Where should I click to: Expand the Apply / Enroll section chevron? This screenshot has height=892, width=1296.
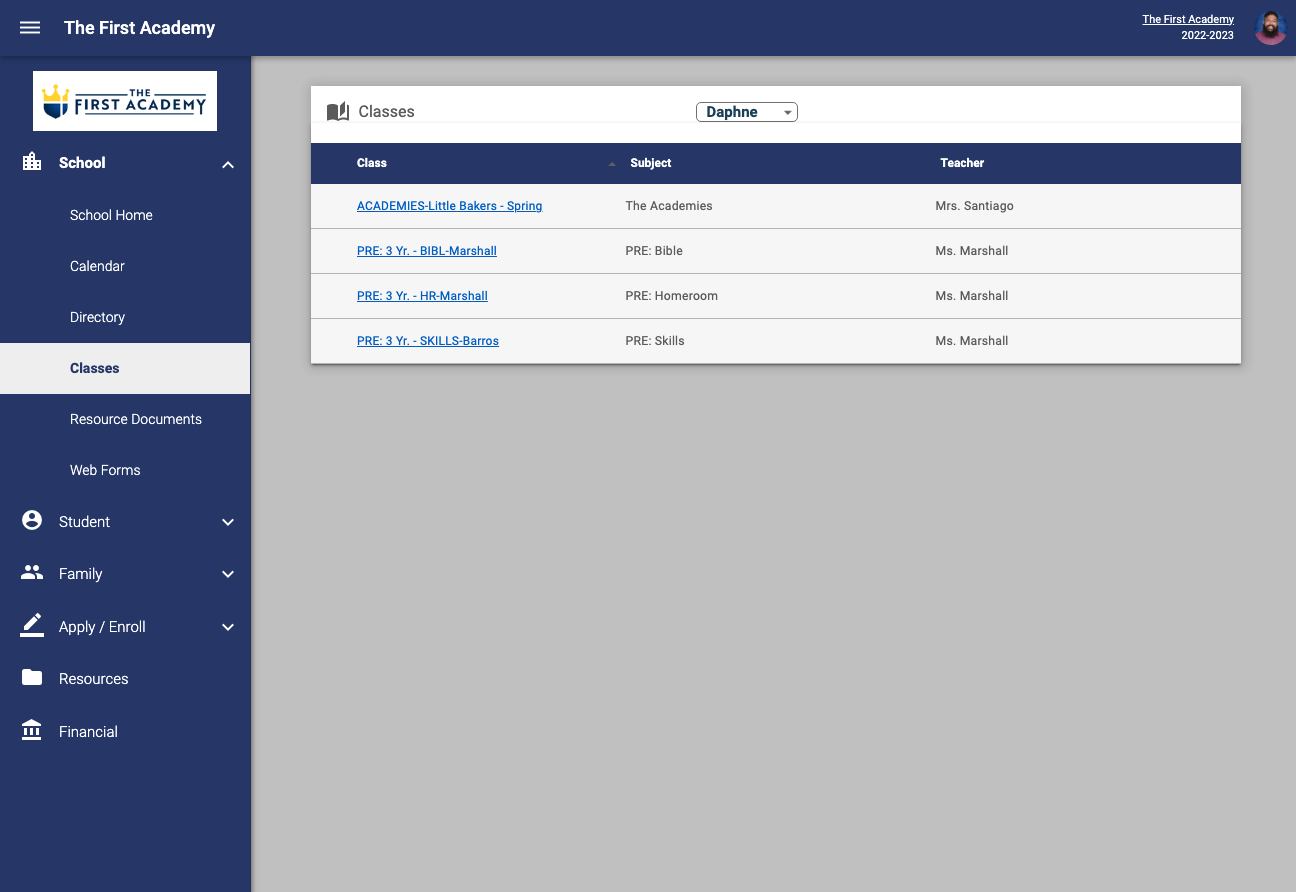pos(228,627)
